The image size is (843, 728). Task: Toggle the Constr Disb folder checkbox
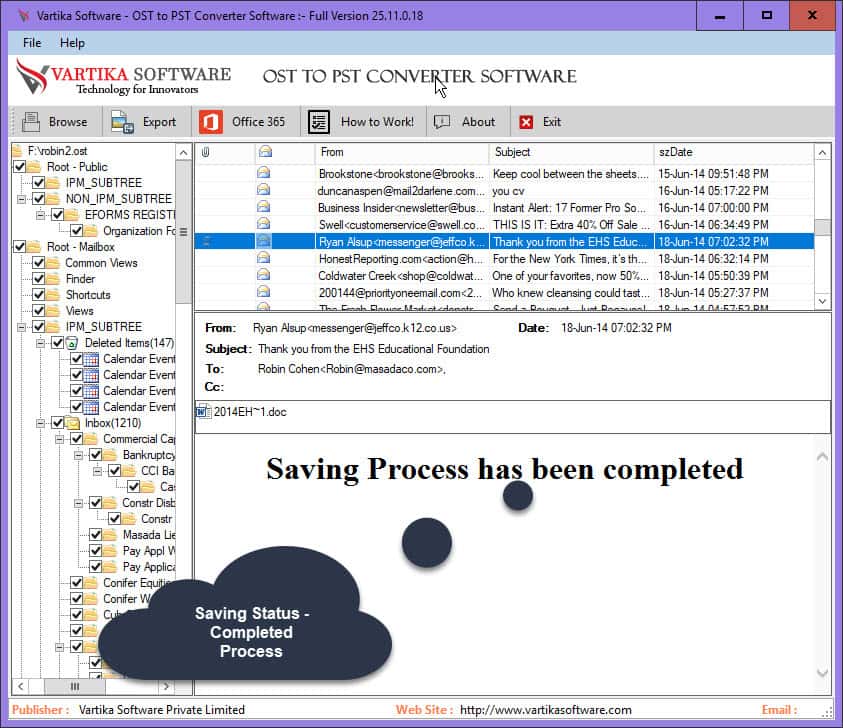pos(96,503)
